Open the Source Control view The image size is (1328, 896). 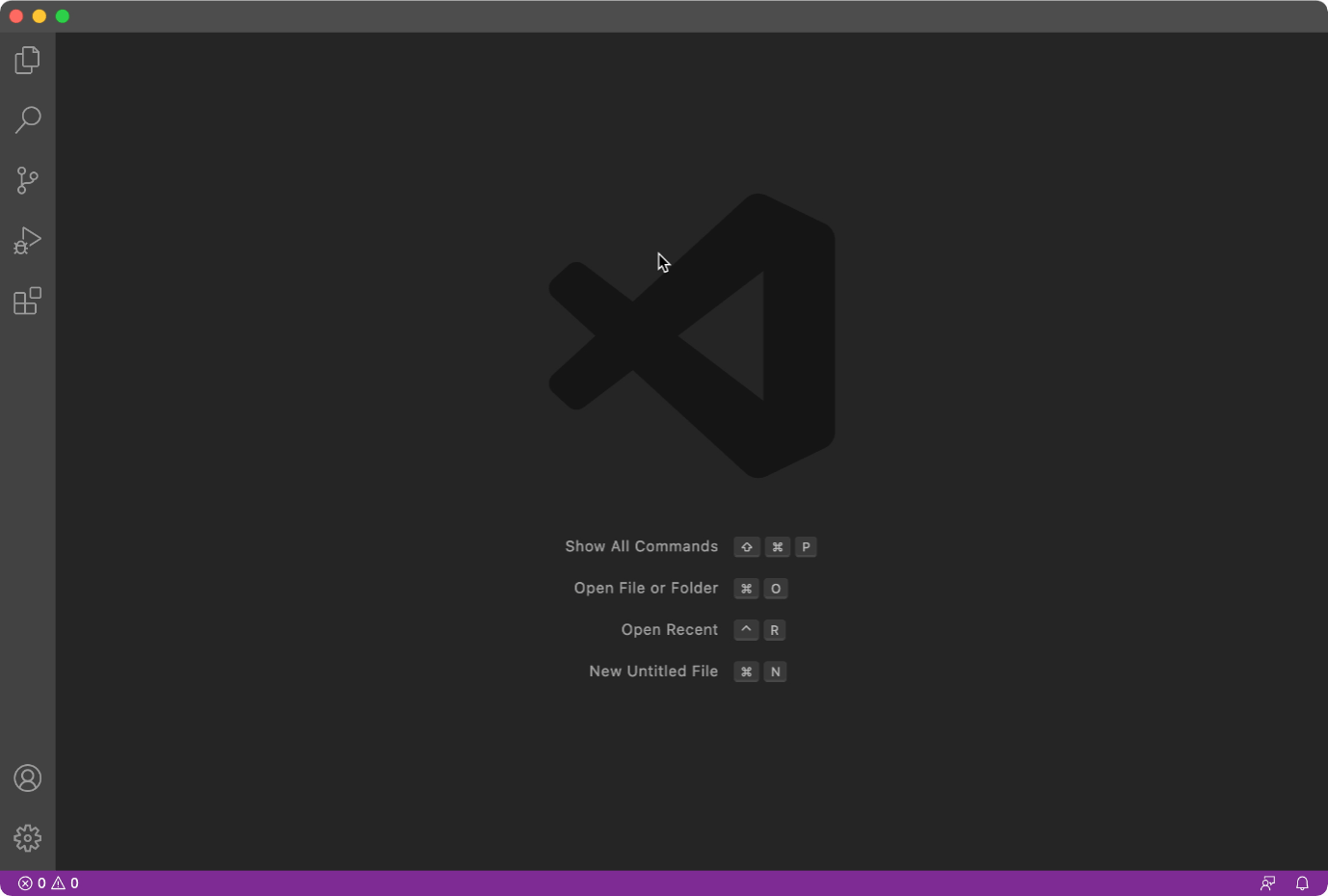27,180
